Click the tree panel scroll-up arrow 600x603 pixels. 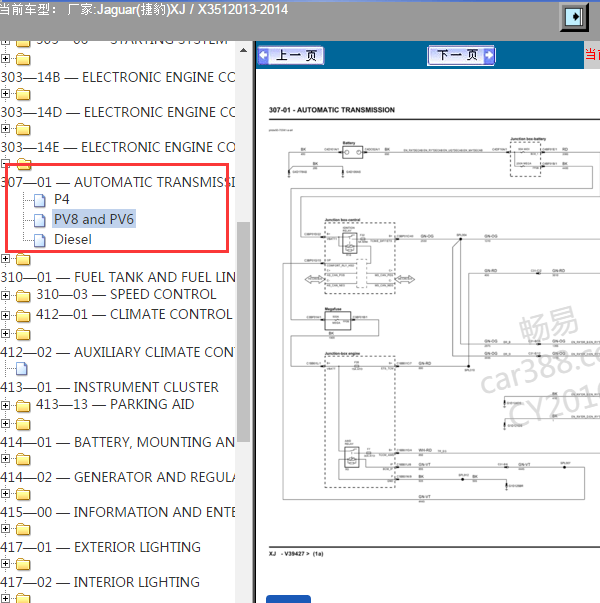(243, 50)
